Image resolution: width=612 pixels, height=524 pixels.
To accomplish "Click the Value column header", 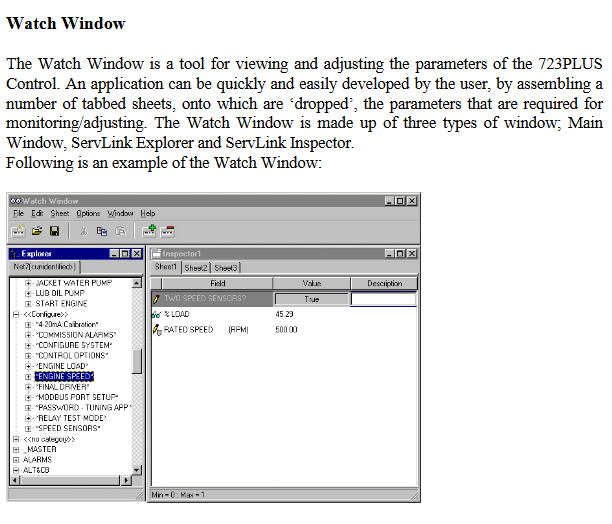I will [312, 284].
